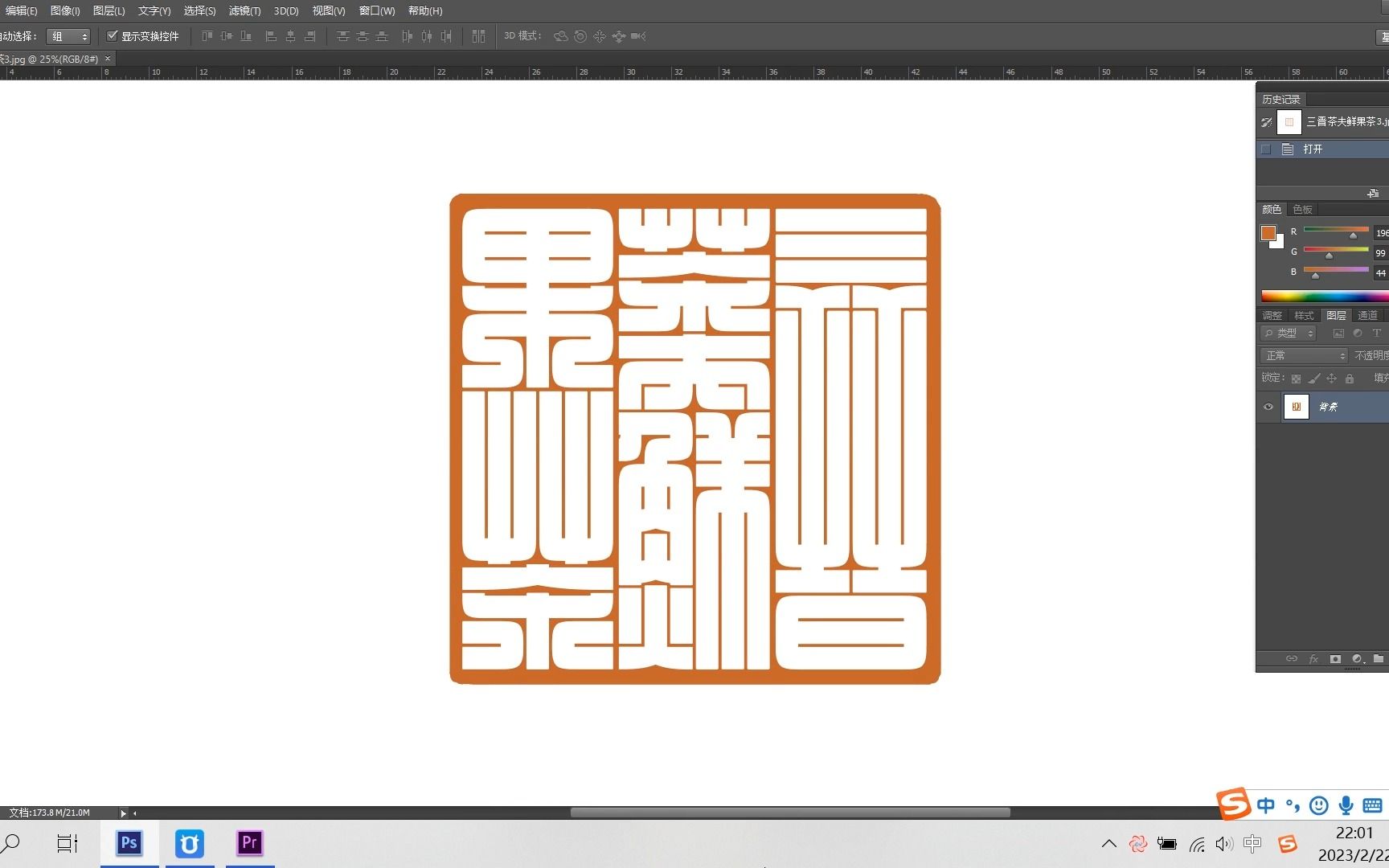Select the Align top edges icon
The height and width of the screenshot is (868, 1389).
207,36
